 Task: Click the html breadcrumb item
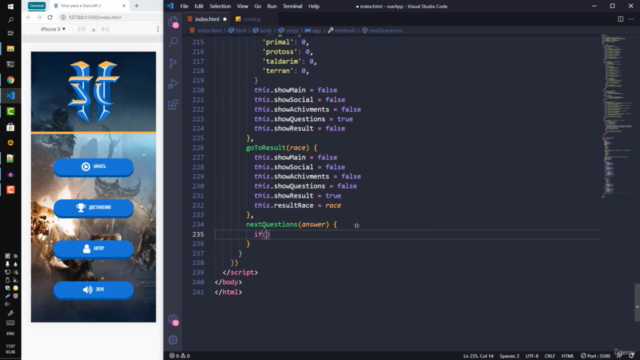(238, 30)
